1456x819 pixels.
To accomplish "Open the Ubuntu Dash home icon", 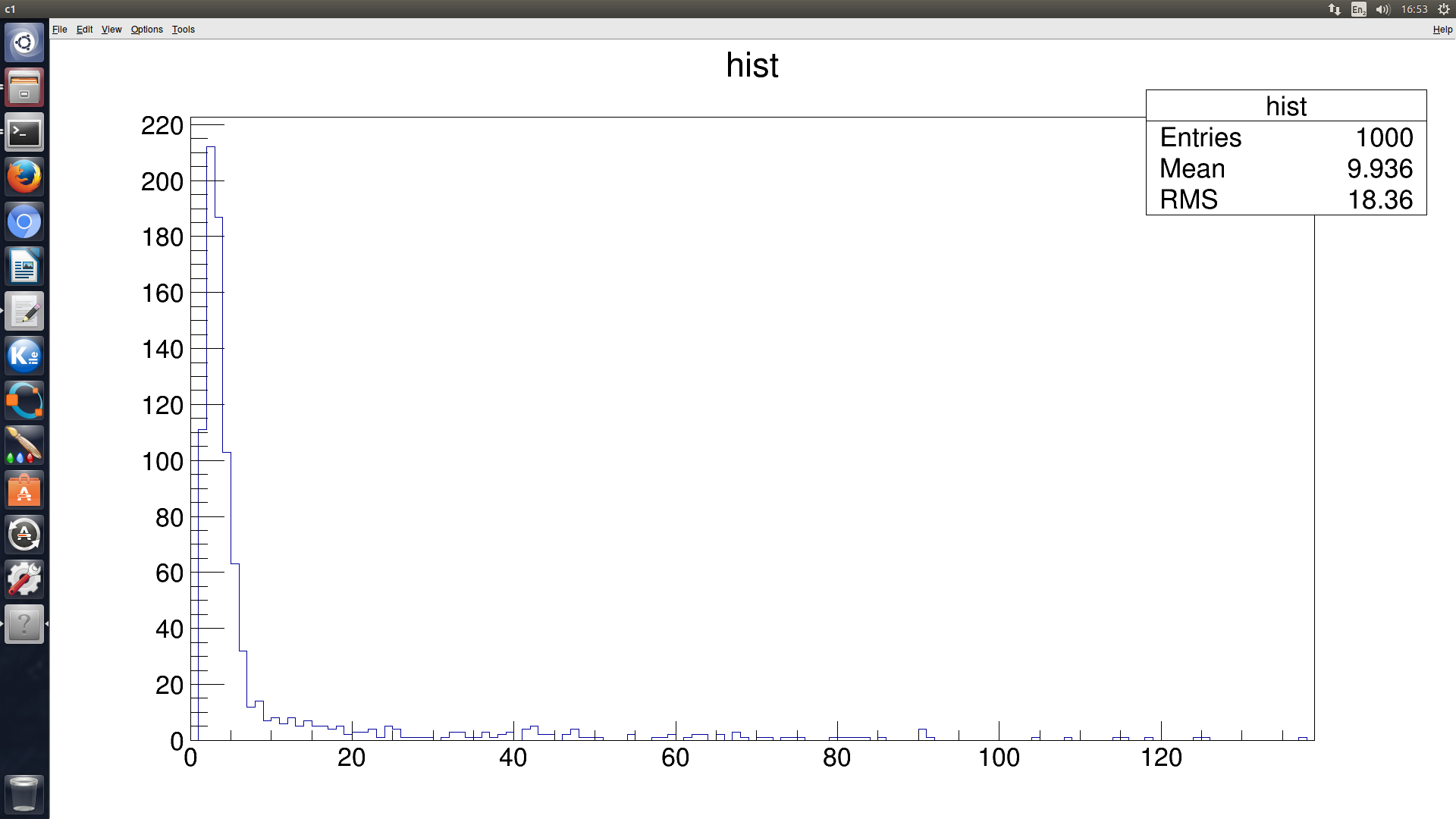I will pyautogui.click(x=24, y=42).
